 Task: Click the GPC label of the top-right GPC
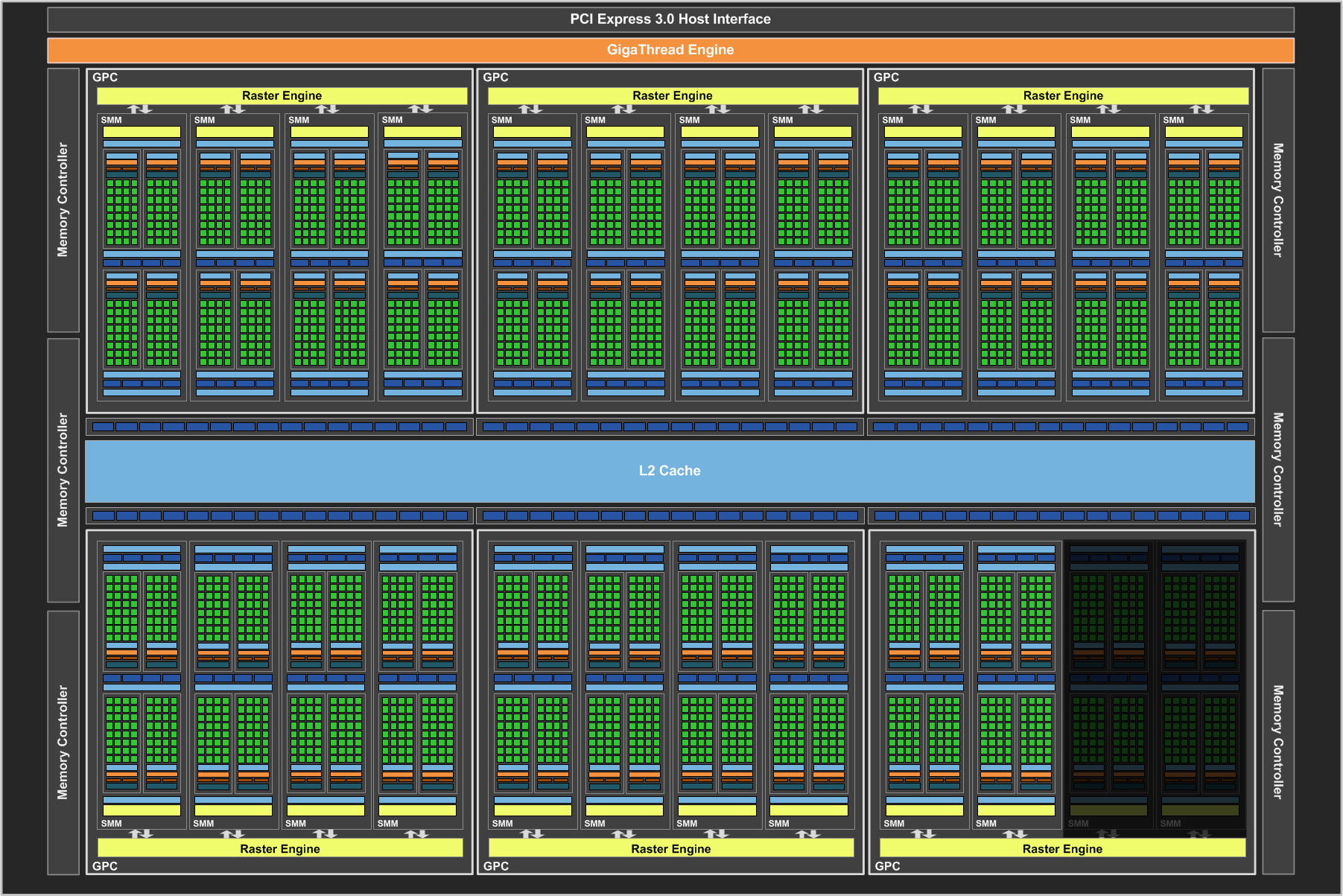[x=886, y=77]
